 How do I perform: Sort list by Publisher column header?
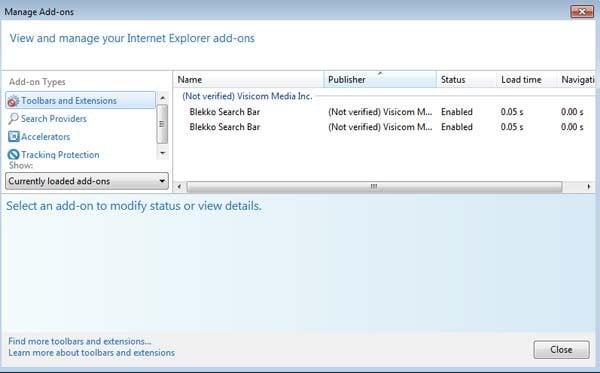380,80
